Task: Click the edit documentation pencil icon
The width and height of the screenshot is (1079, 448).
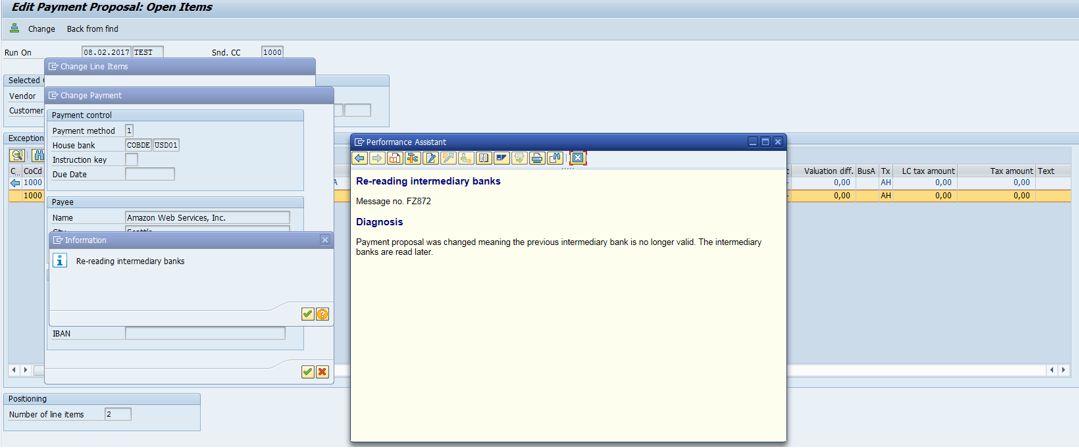Action: pyautogui.click(x=431, y=159)
